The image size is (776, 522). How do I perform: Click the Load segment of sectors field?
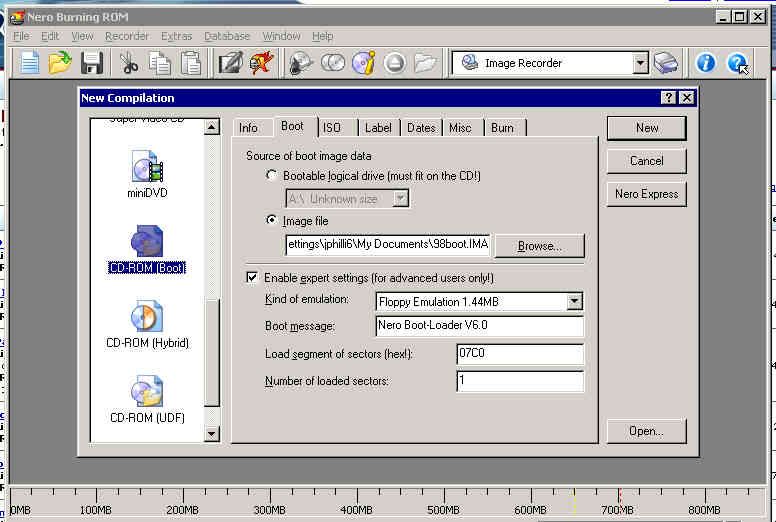(x=520, y=354)
